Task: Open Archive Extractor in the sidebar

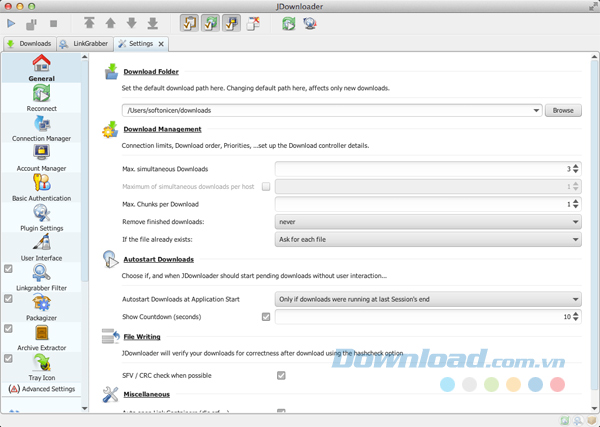Action: (41, 337)
